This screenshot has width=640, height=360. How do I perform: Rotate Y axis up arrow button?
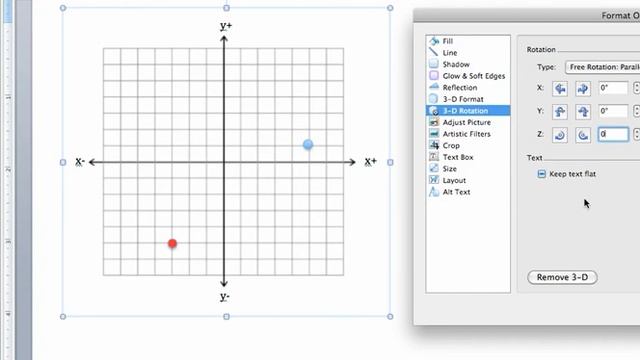[x=560, y=111]
